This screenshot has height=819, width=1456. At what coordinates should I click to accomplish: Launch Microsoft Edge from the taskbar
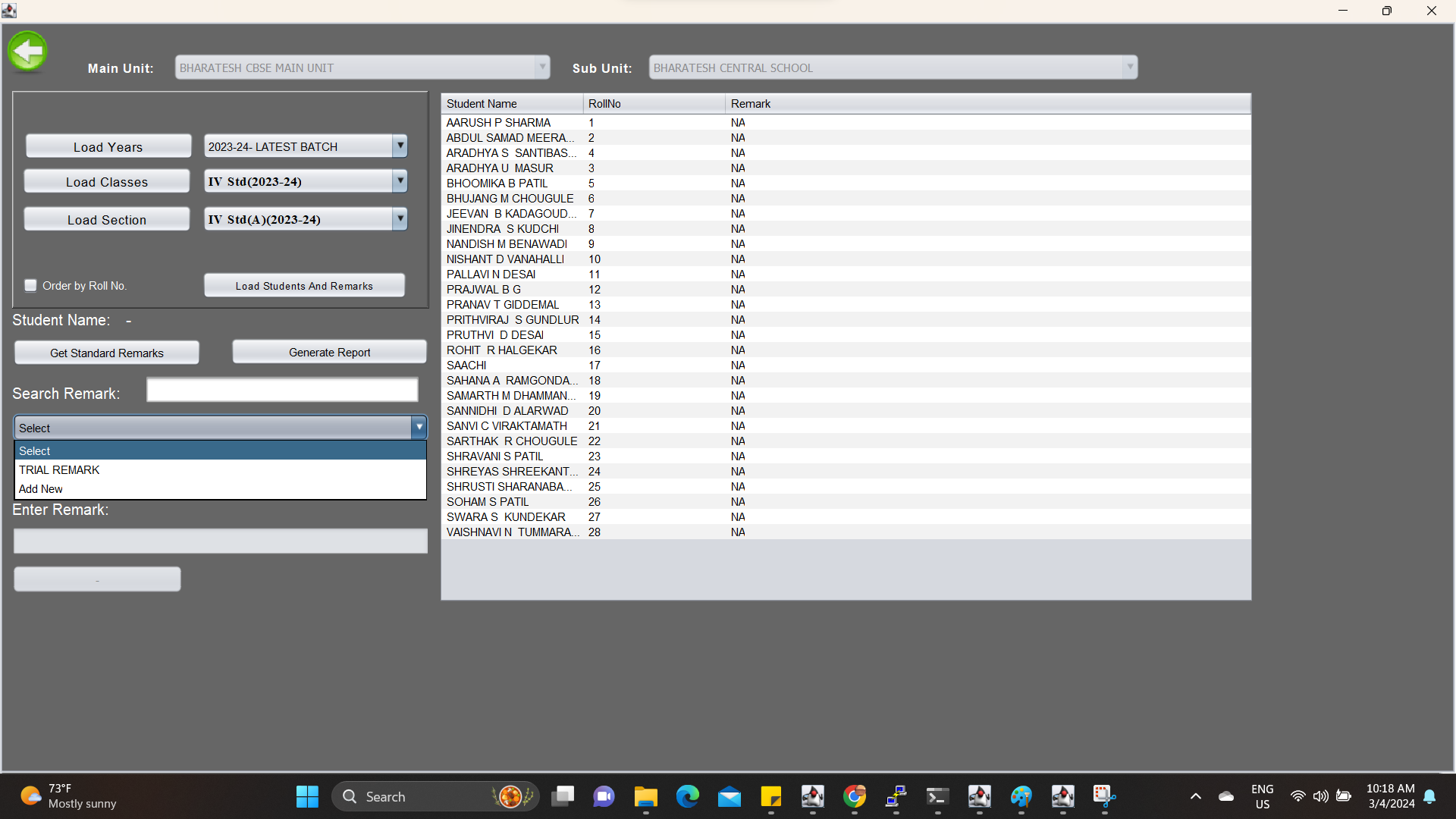point(687,796)
